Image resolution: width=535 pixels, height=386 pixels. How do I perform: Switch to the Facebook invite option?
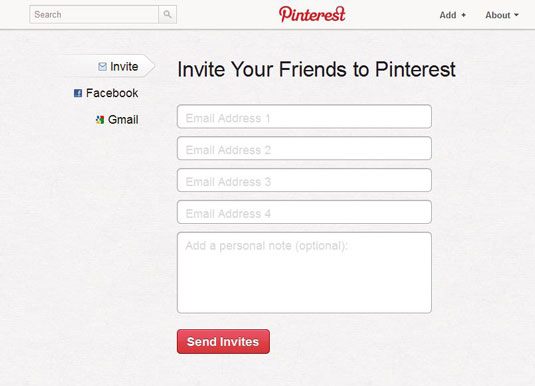106,93
